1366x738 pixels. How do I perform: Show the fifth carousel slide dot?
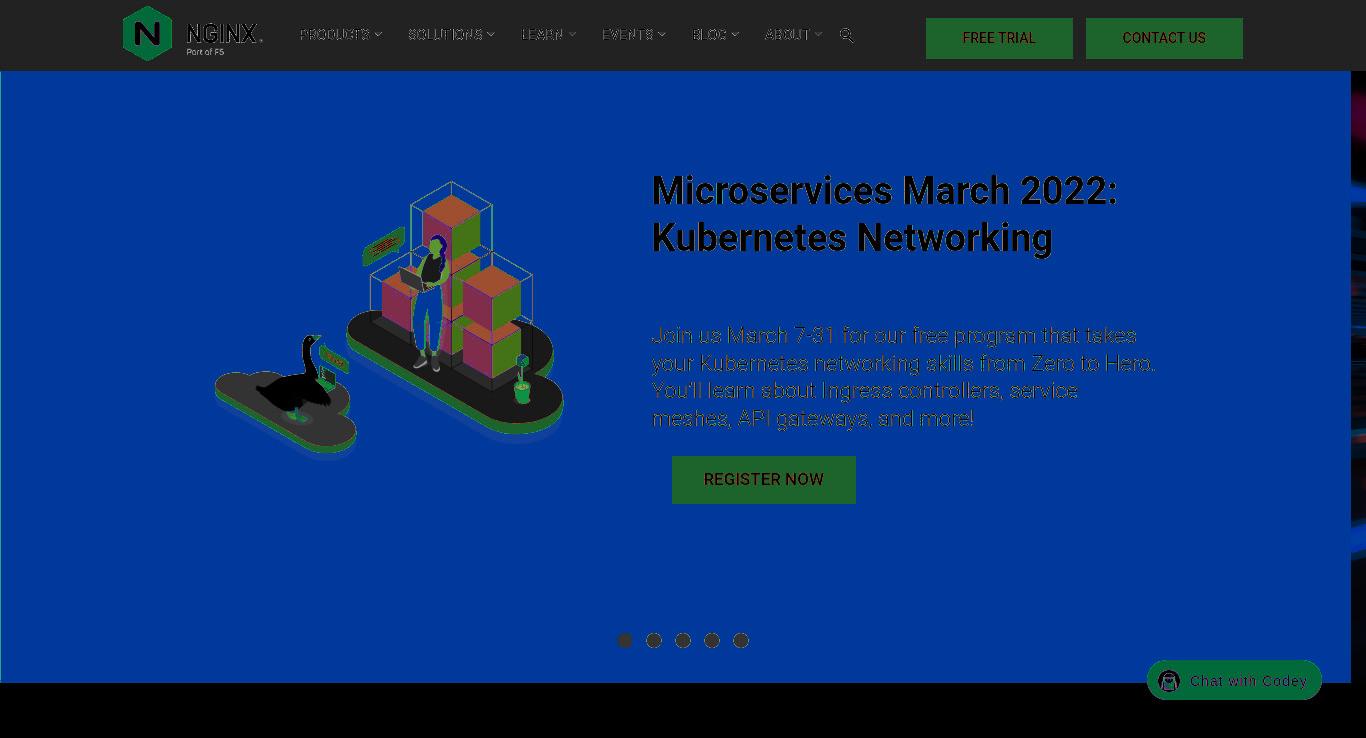tap(741, 640)
